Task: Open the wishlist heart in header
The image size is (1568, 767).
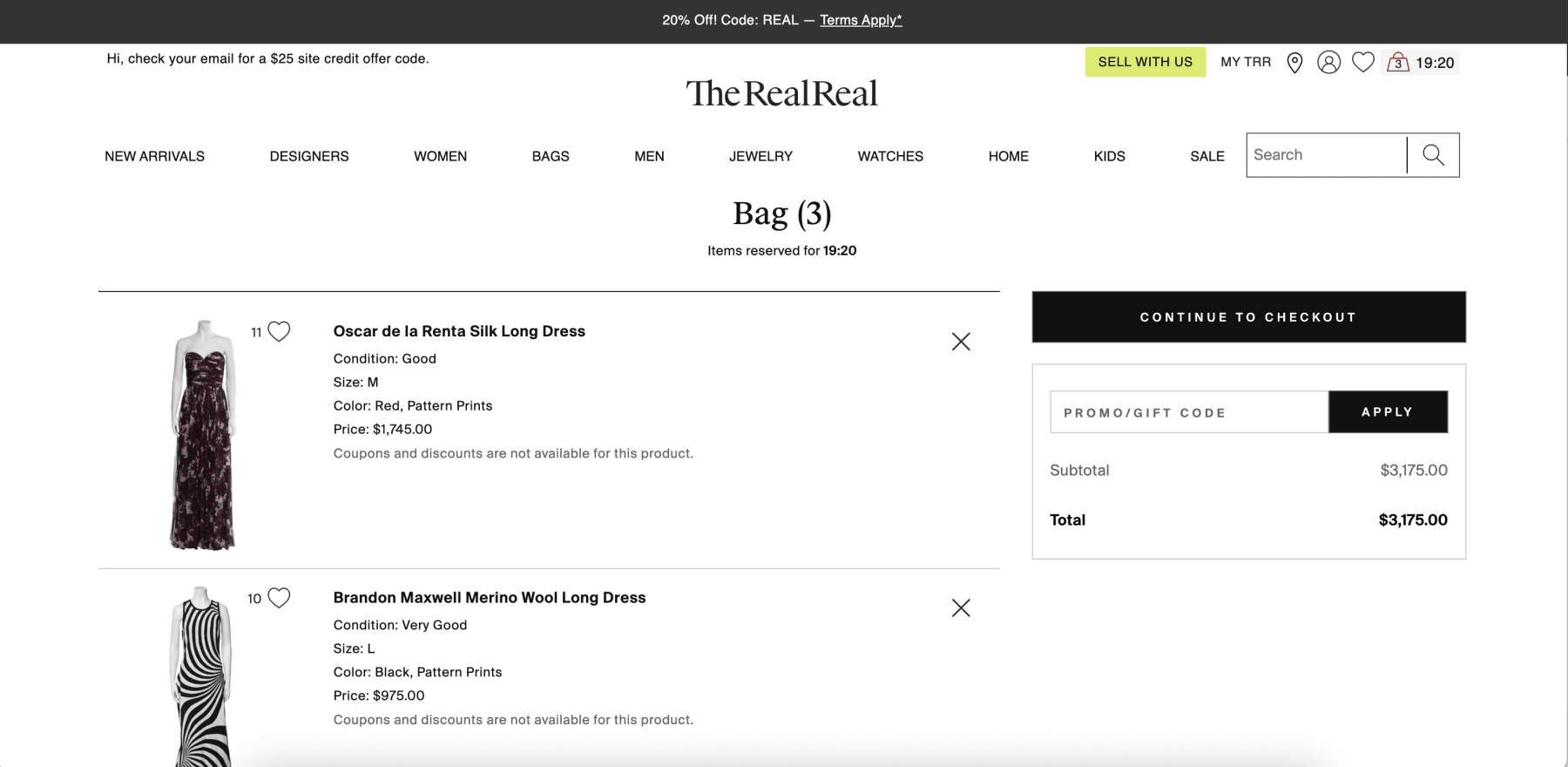Action: [1362, 63]
